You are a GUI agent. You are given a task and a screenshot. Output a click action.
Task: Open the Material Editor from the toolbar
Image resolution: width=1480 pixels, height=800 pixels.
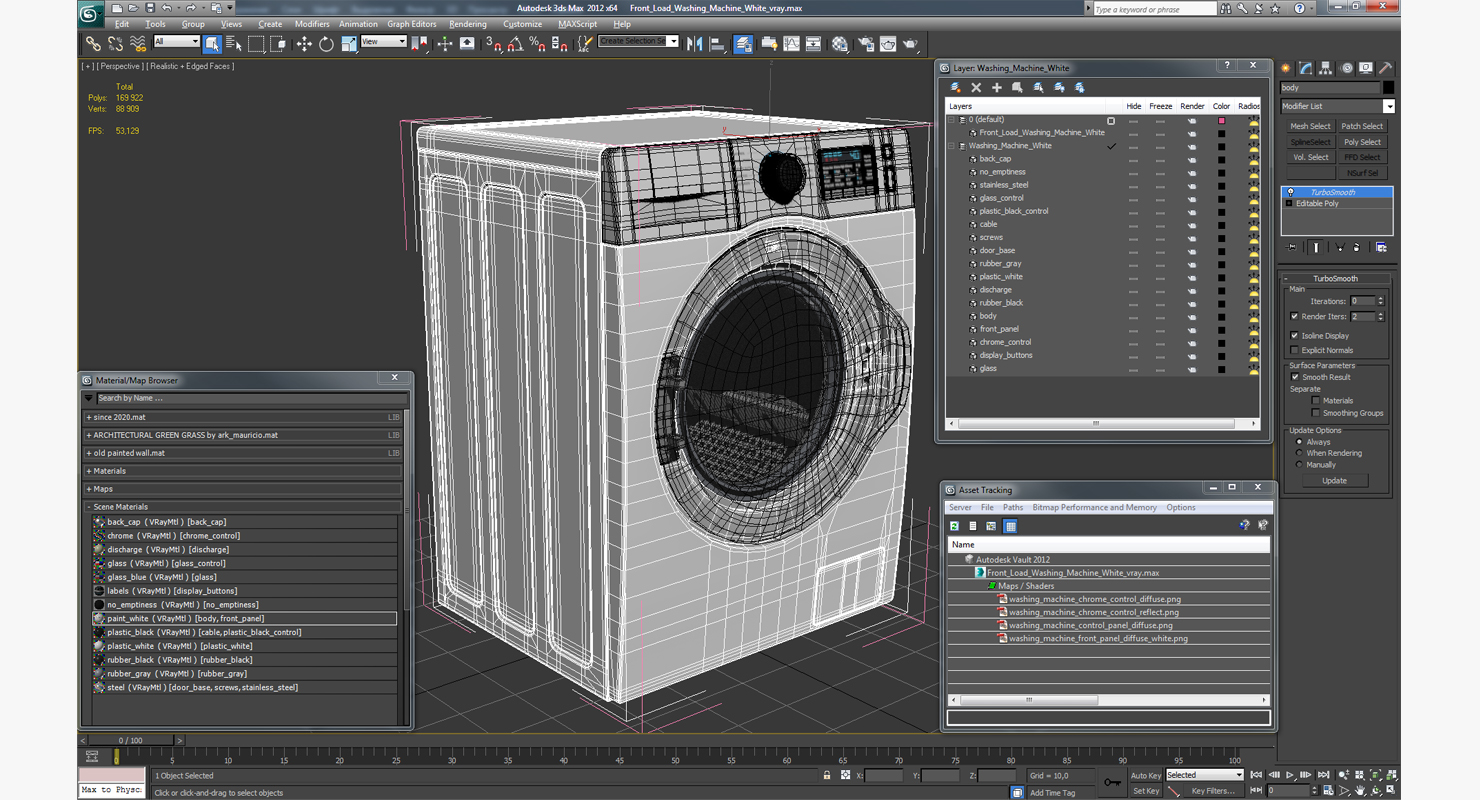coord(840,44)
